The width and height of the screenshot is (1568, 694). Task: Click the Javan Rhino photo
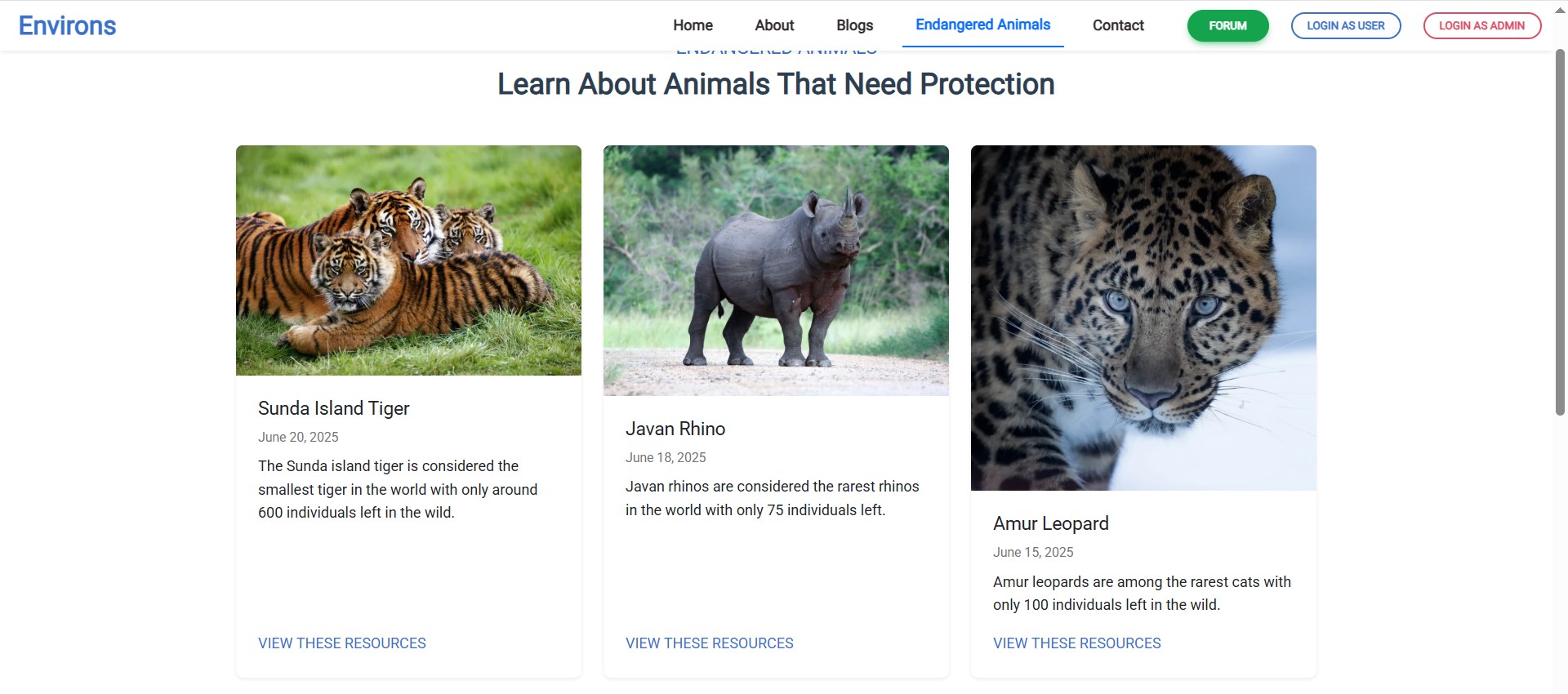click(x=775, y=271)
